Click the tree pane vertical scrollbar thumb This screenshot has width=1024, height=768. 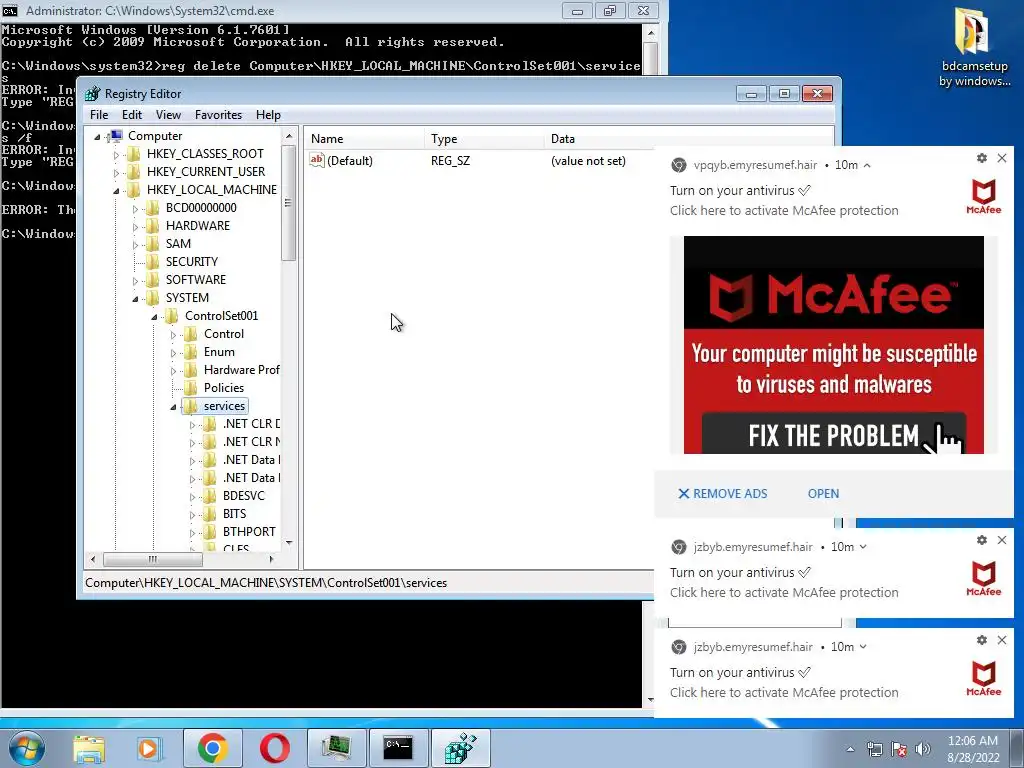pos(288,203)
